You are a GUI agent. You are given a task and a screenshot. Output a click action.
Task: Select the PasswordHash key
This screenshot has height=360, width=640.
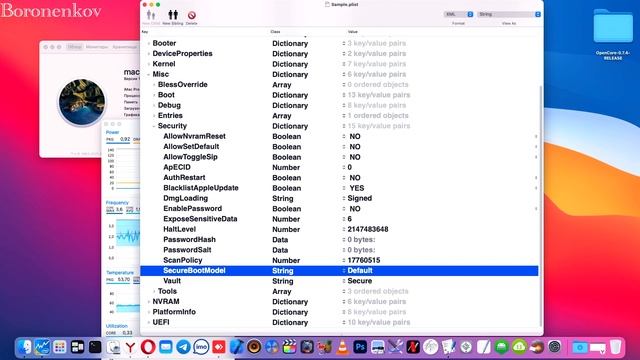tap(189, 240)
